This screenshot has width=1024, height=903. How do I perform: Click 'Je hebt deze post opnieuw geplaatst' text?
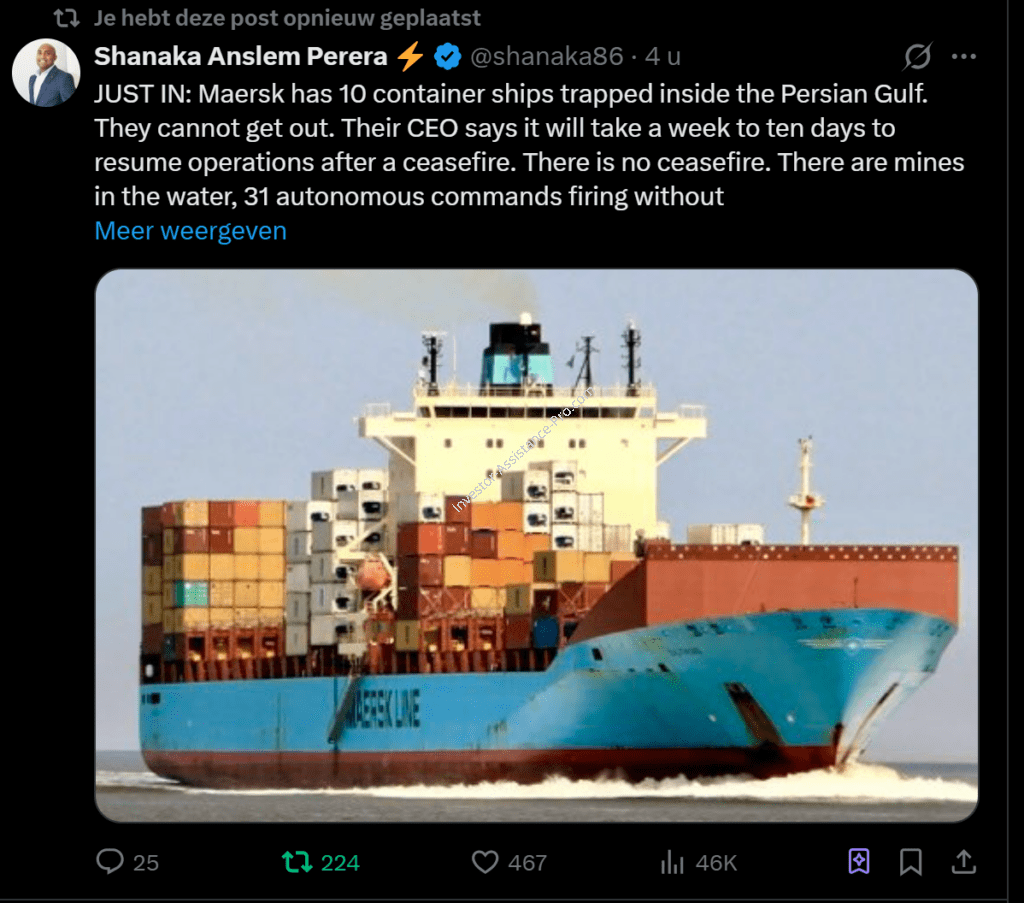click(287, 18)
